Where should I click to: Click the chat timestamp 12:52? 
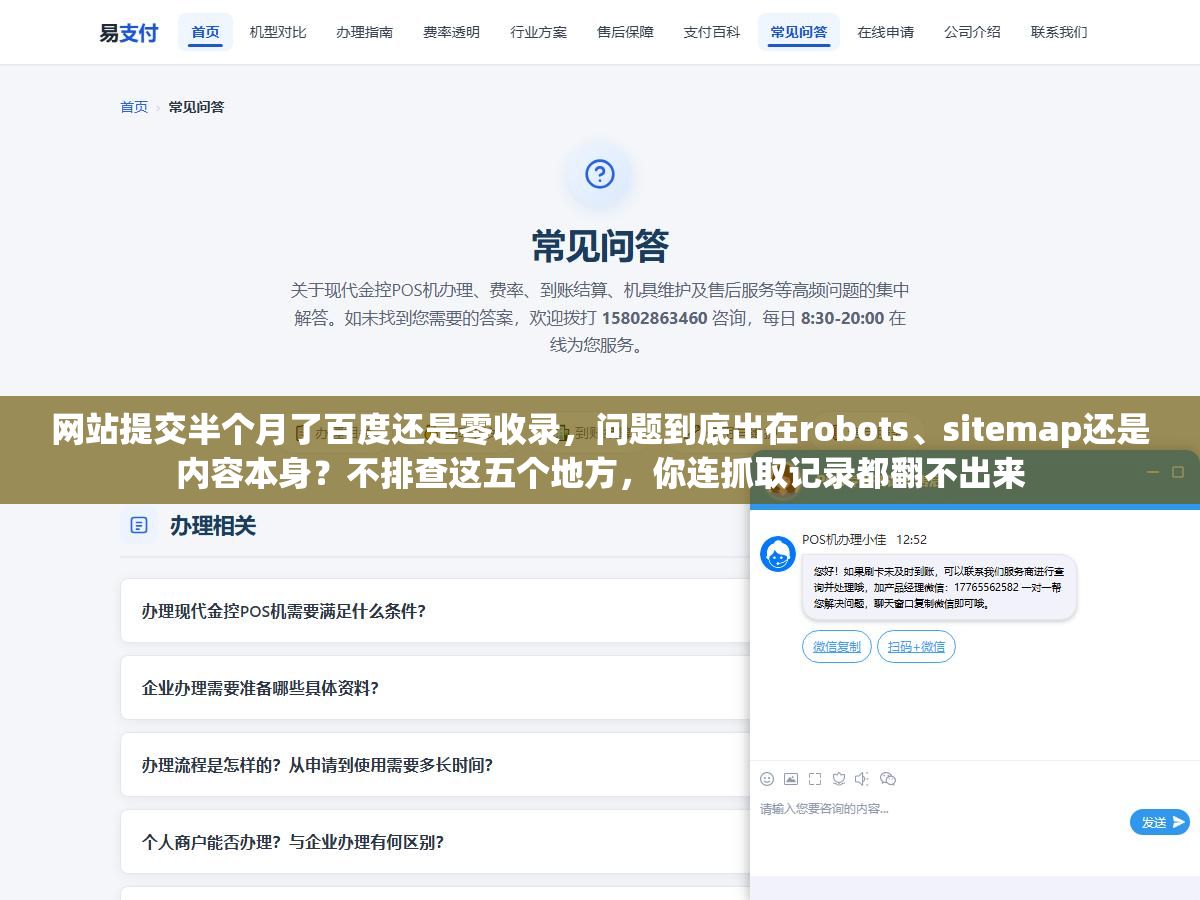911,539
